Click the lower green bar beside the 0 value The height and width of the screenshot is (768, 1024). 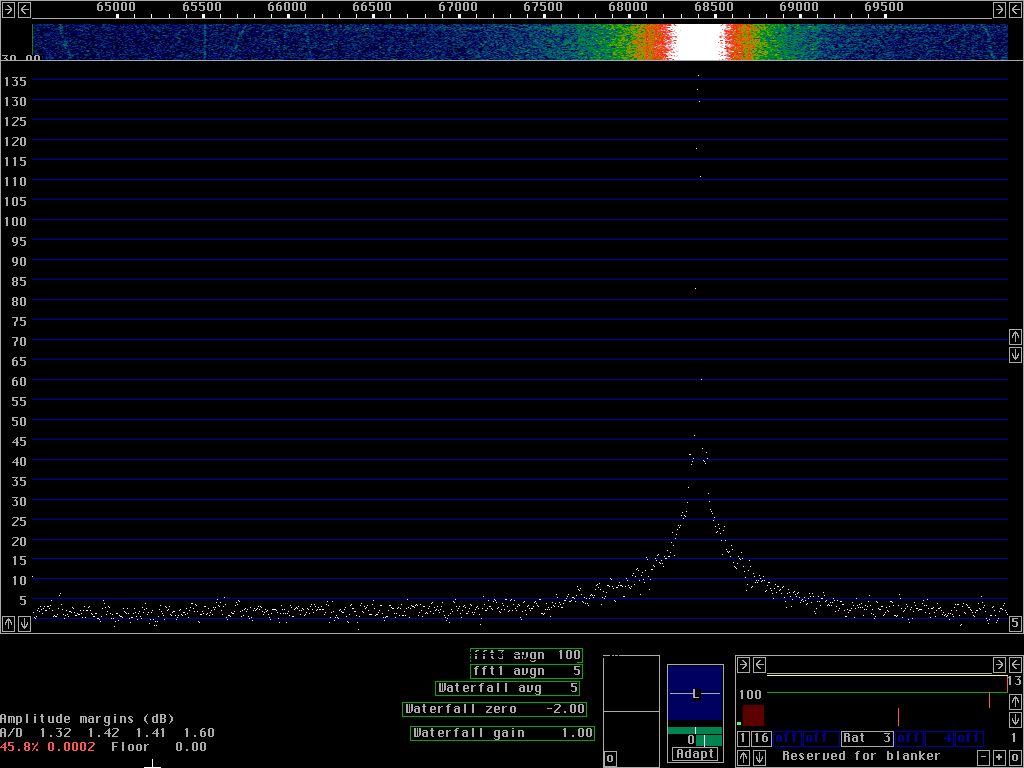[709, 741]
